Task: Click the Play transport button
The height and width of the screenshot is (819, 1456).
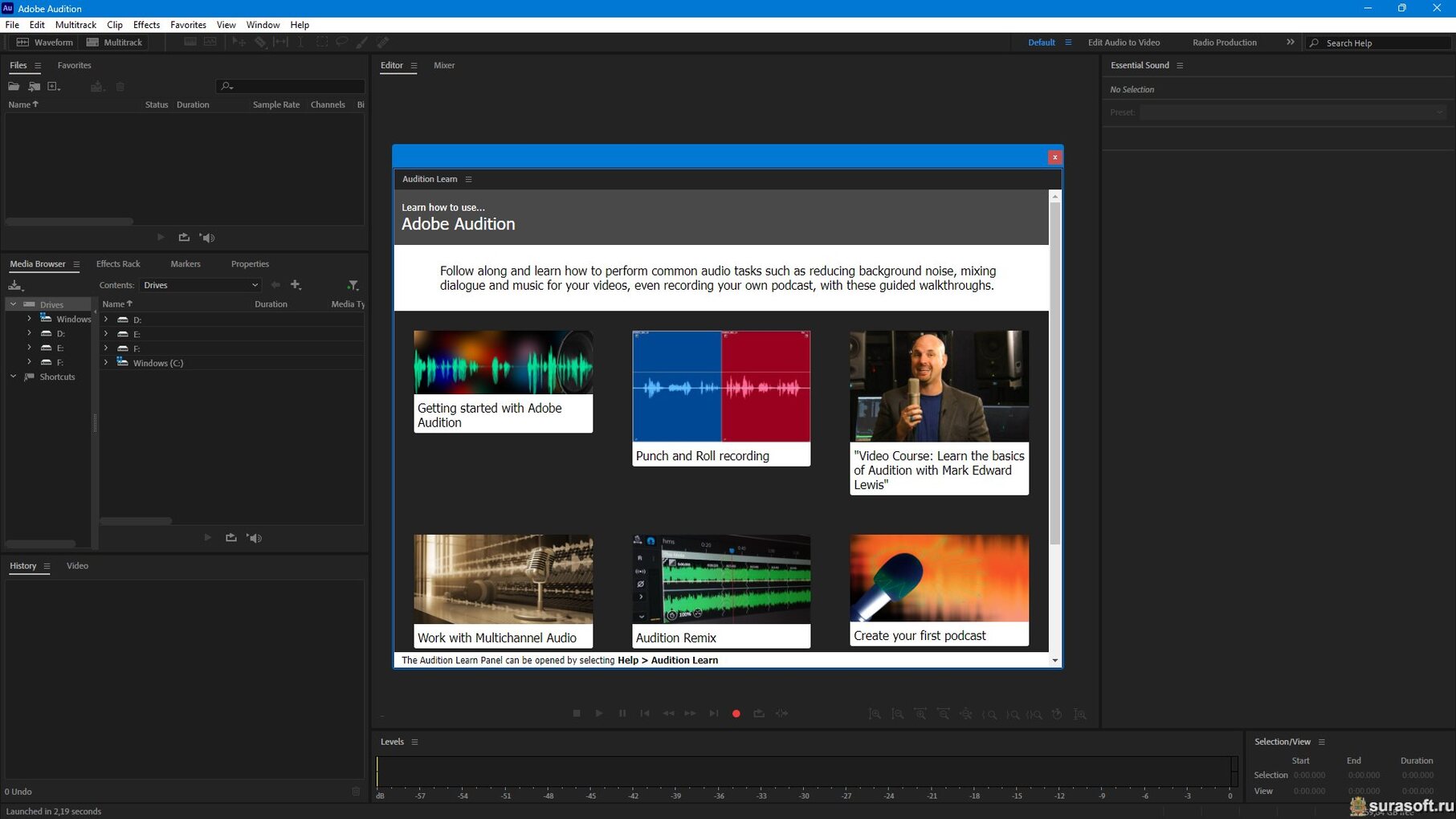Action: [599, 714]
